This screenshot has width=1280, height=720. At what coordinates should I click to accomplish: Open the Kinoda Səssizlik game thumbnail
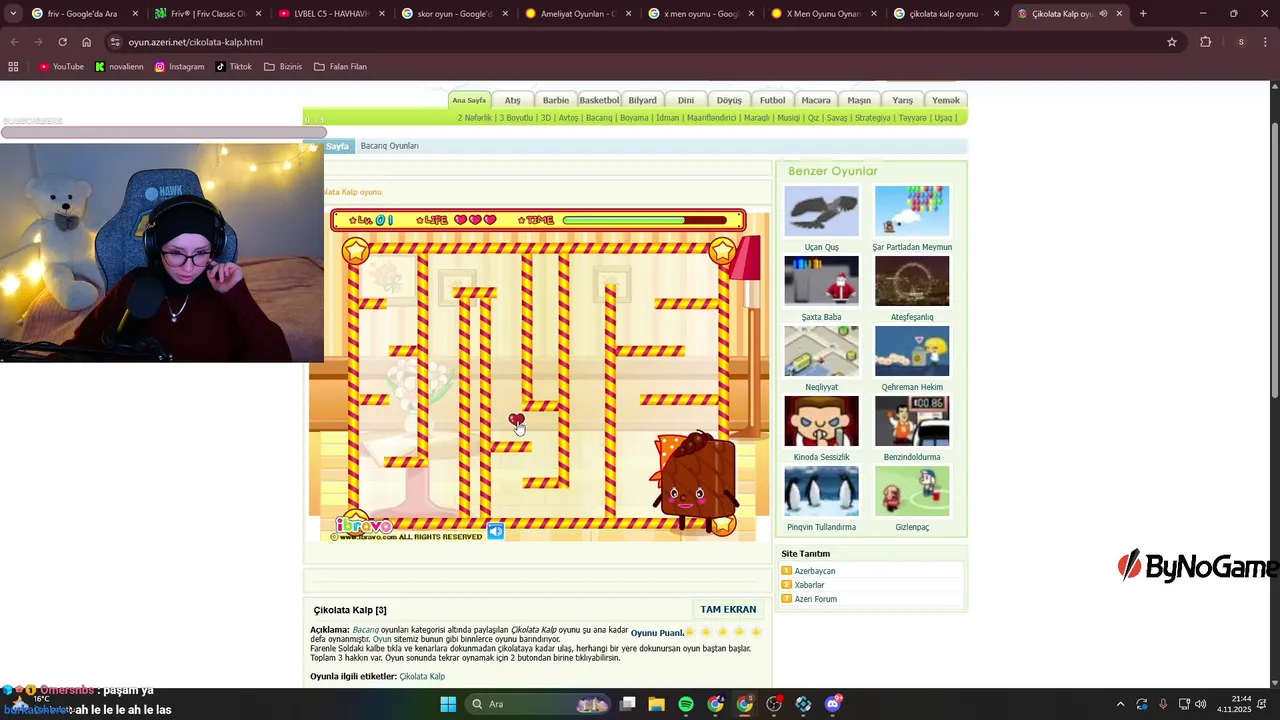tap(821, 421)
